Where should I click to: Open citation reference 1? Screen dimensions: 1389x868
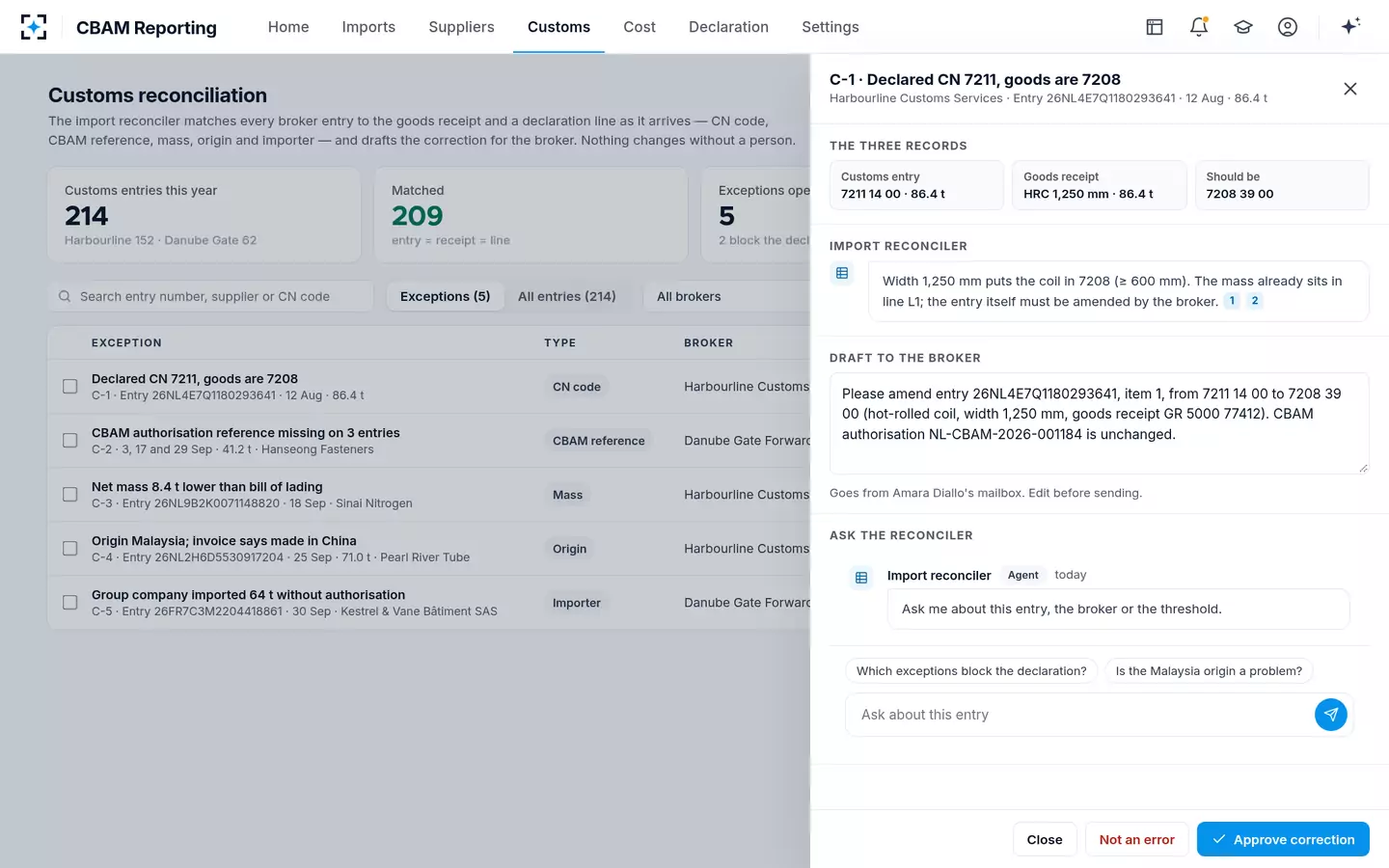pos(1232,301)
